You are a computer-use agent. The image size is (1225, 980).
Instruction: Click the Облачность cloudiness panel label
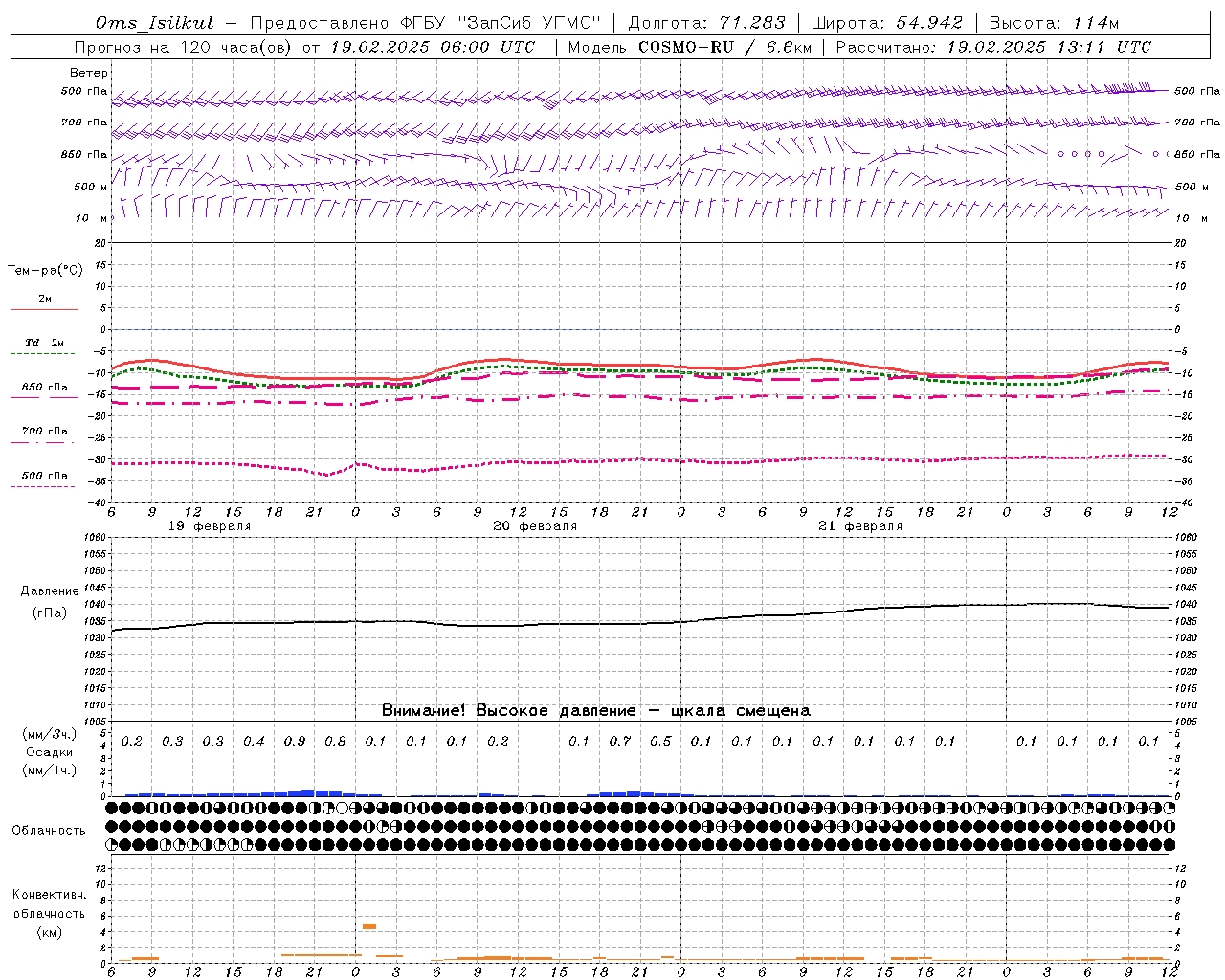point(49,831)
